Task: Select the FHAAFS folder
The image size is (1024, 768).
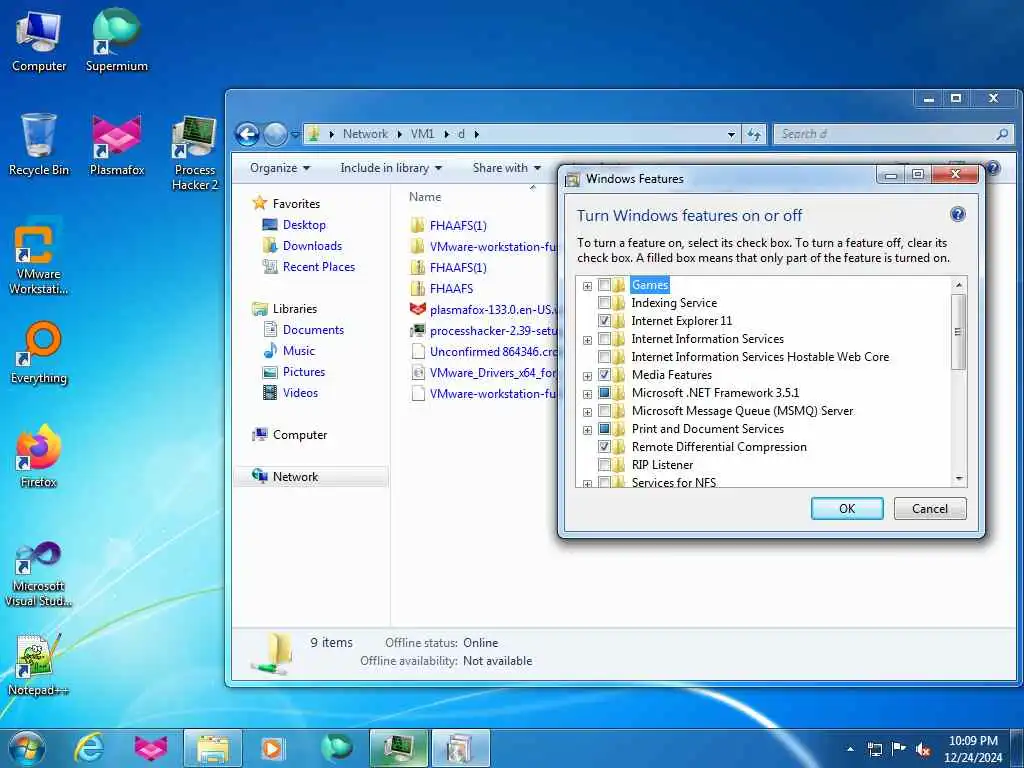Action: (x=451, y=289)
